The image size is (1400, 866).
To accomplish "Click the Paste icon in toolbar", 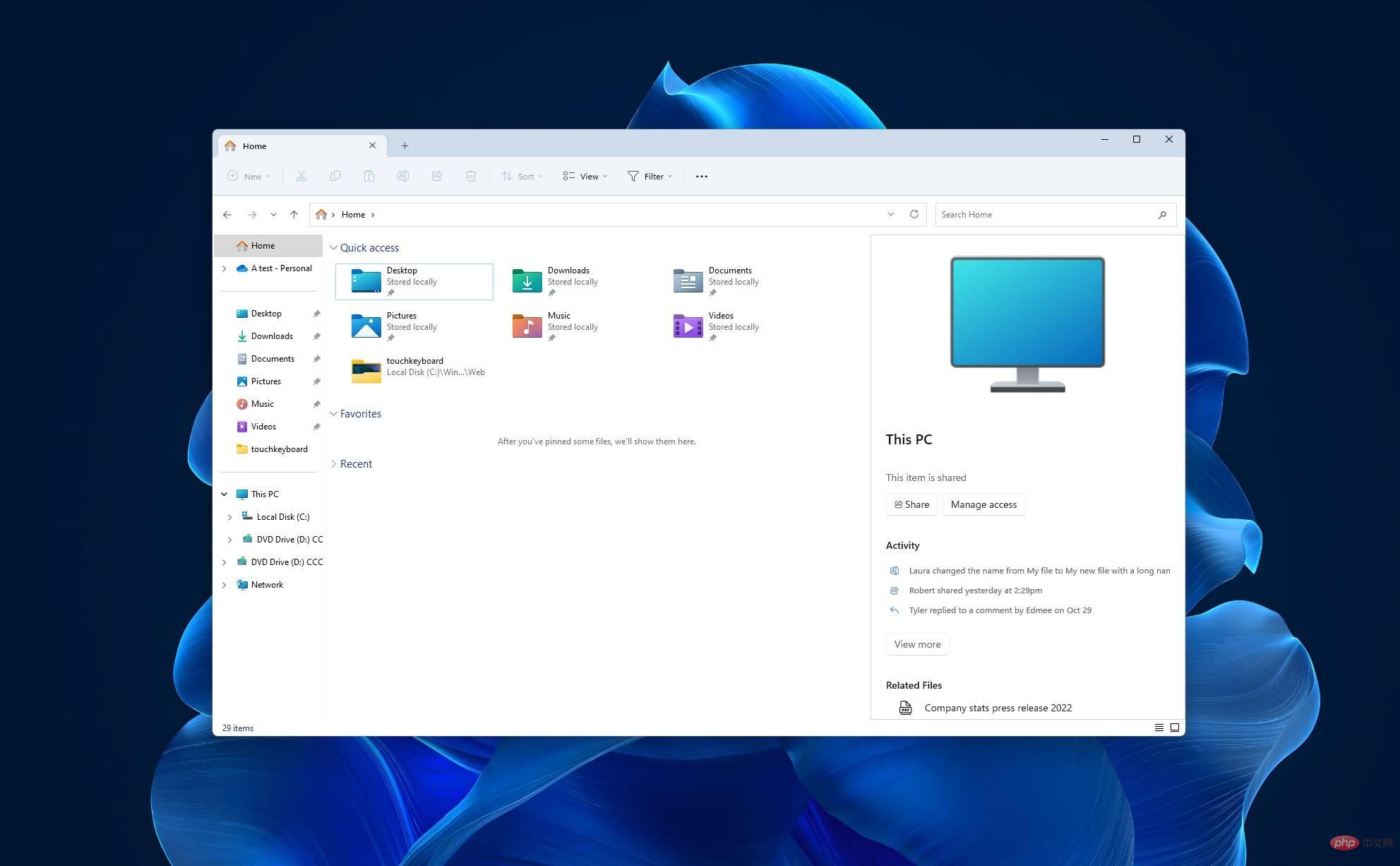I will [x=369, y=176].
